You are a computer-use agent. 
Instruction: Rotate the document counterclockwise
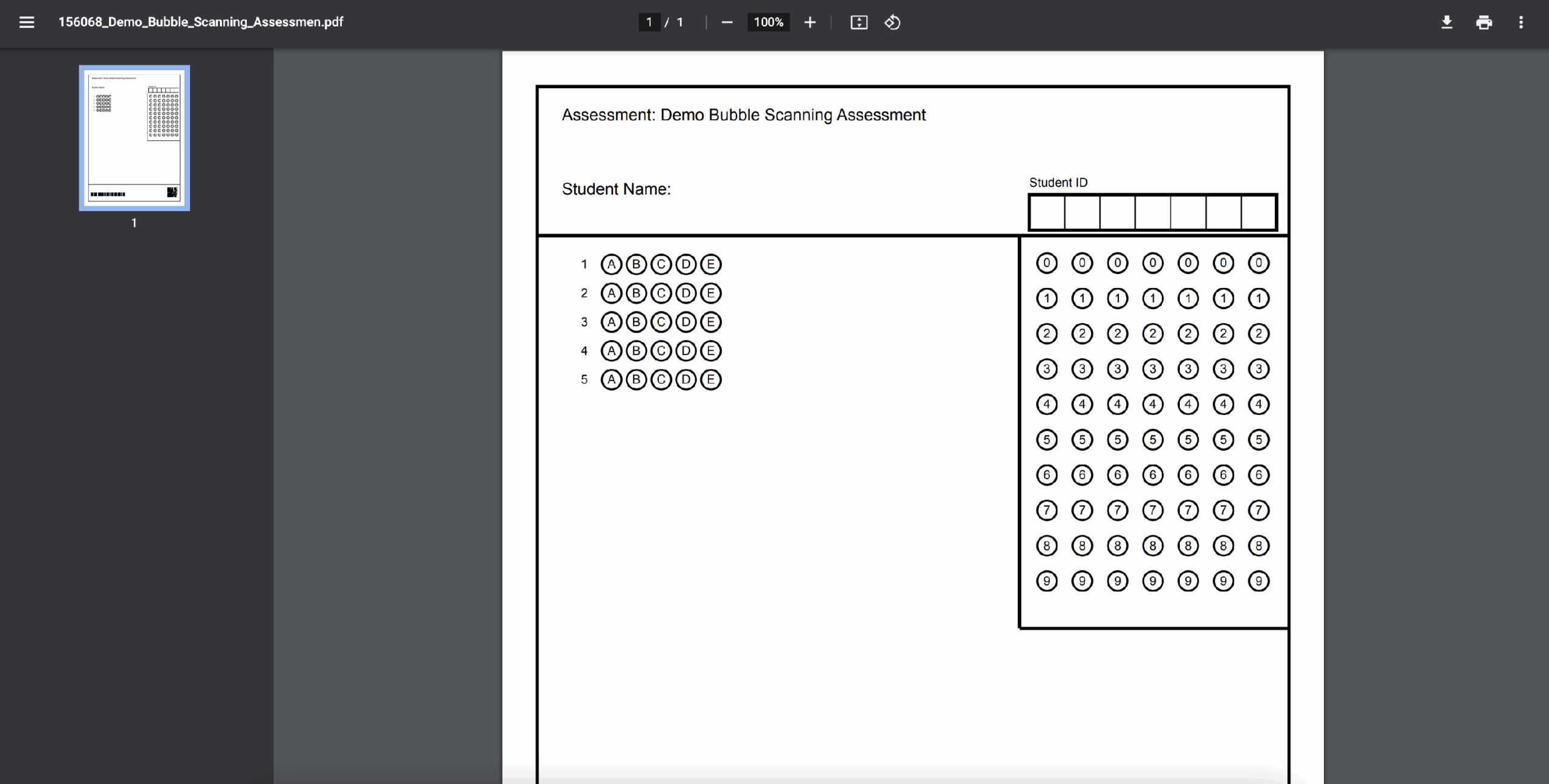[x=892, y=22]
